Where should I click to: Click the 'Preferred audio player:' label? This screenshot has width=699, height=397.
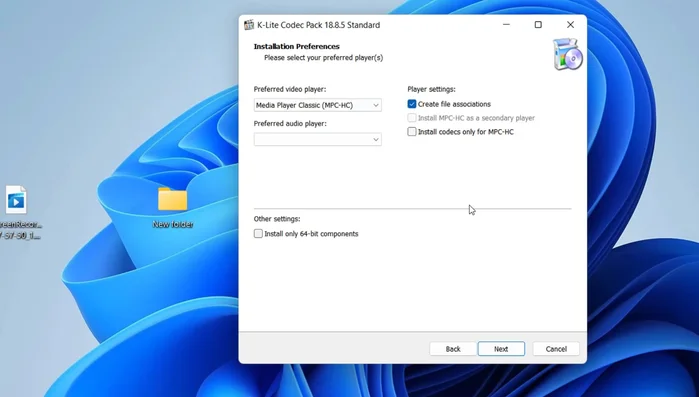(x=290, y=123)
